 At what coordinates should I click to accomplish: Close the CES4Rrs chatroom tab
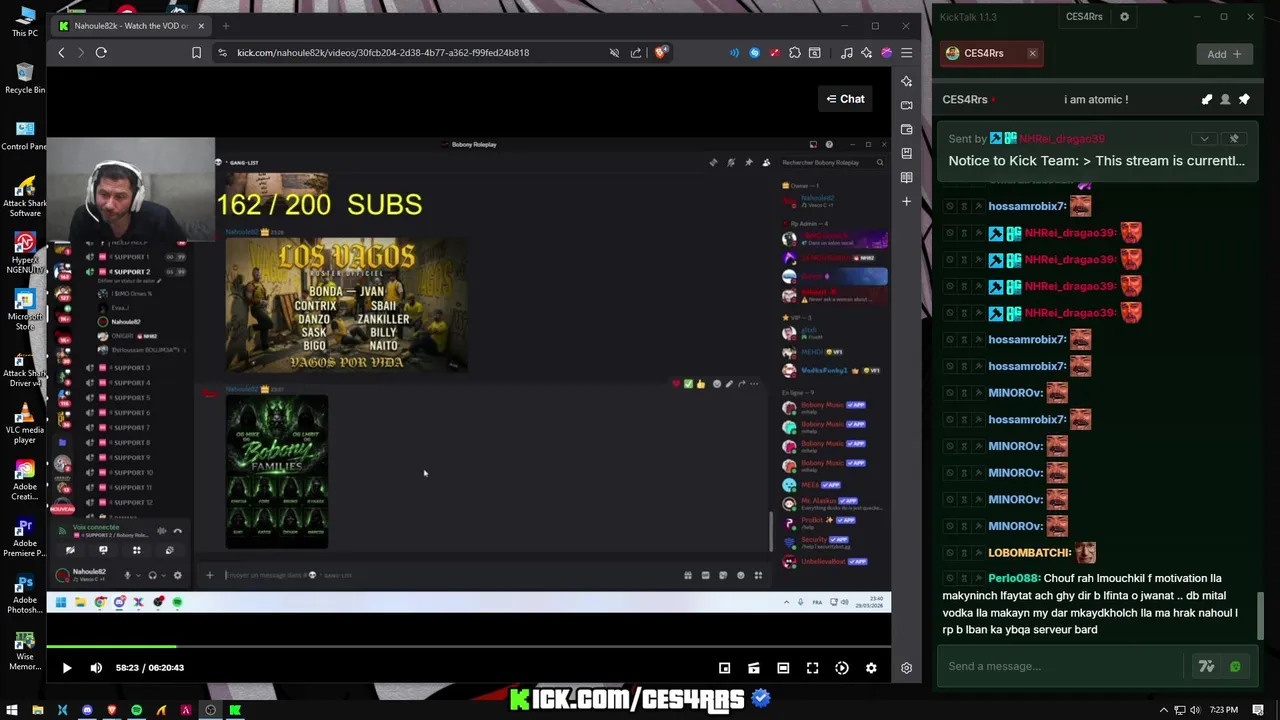click(x=1032, y=54)
